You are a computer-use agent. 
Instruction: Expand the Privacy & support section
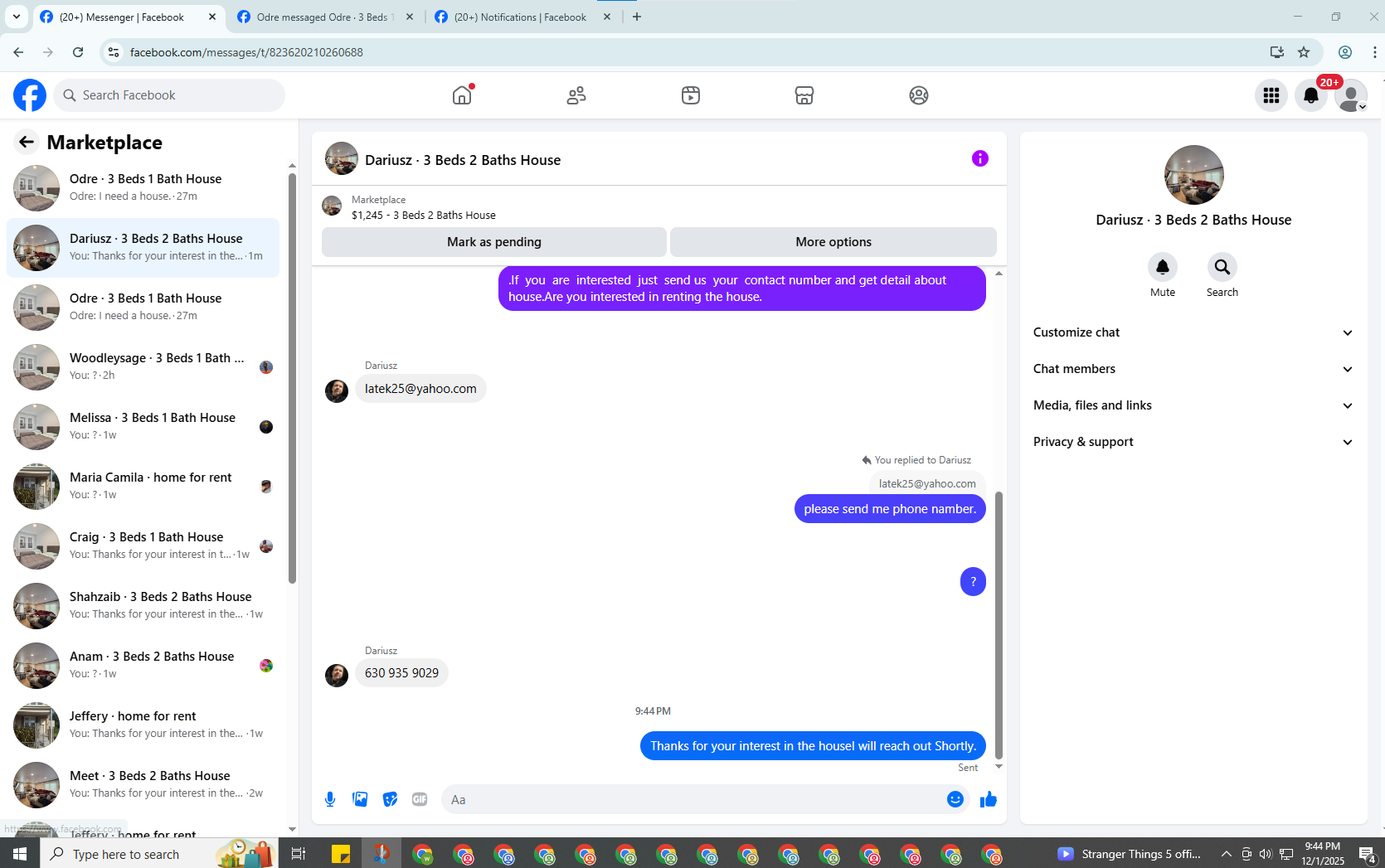tap(1193, 442)
